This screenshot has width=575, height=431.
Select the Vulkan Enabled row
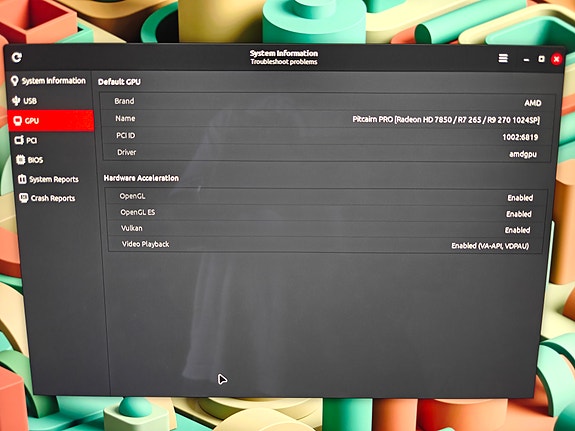(325, 229)
